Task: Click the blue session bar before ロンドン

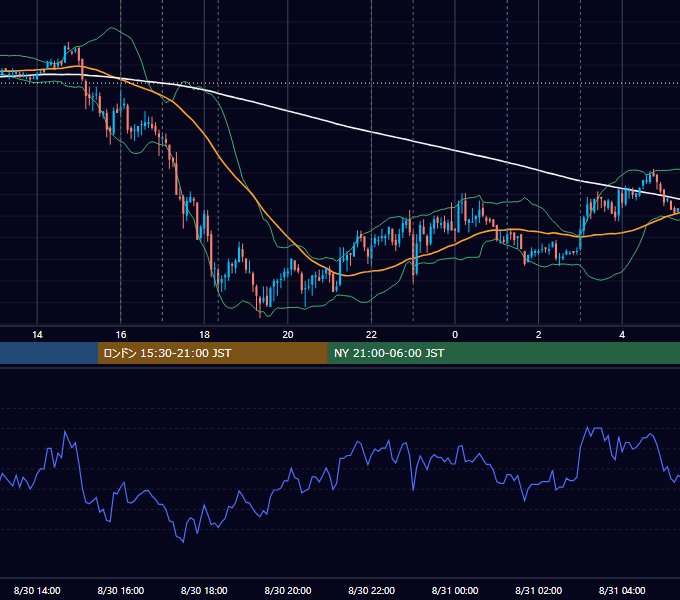Action: point(49,353)
